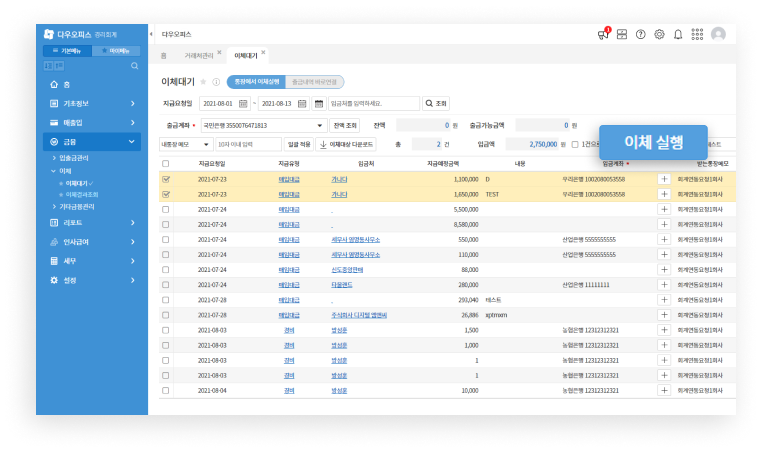Image resolution: width=761 pixels, height=452 pixels.
Task: Expand 세무 sidebar menu
Action: point(92,261)
